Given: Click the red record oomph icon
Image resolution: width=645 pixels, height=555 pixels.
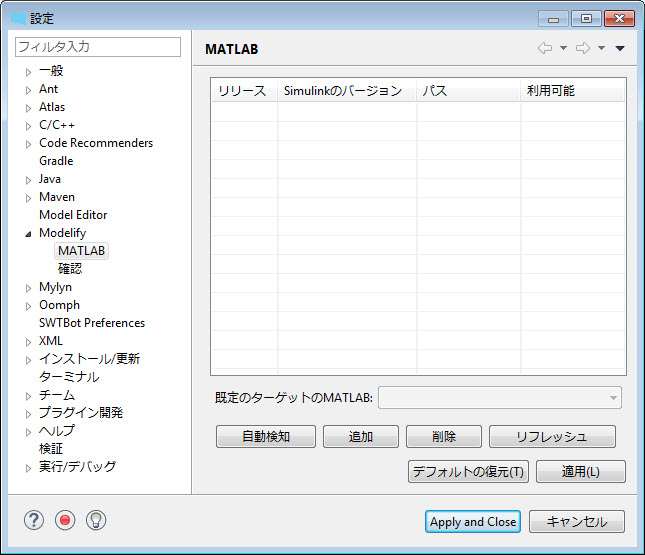Looking at the screenshot, I should tap(65, 520).
